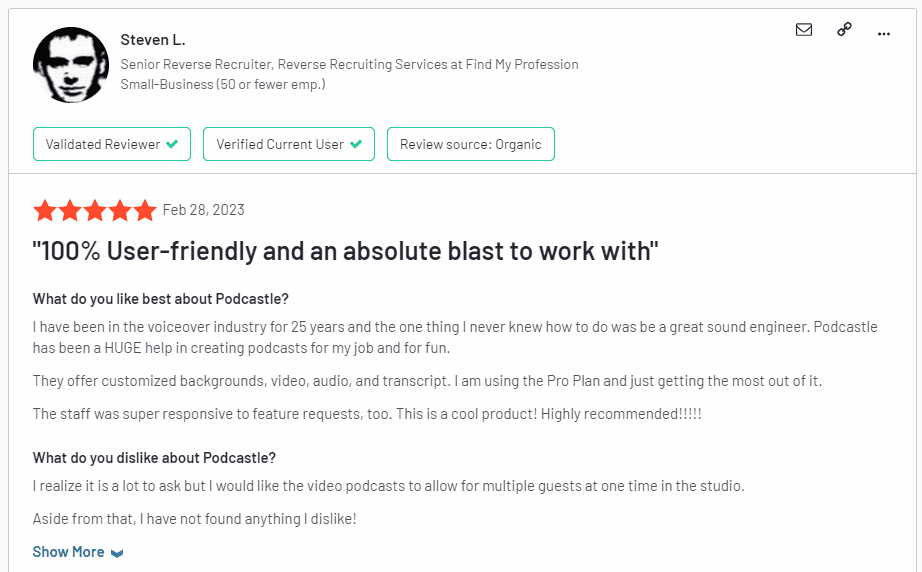The height and width of the screenshot is (572, 922).
Task: Click the Feb 28, 2023 review date
Action: tap(203, 210)
